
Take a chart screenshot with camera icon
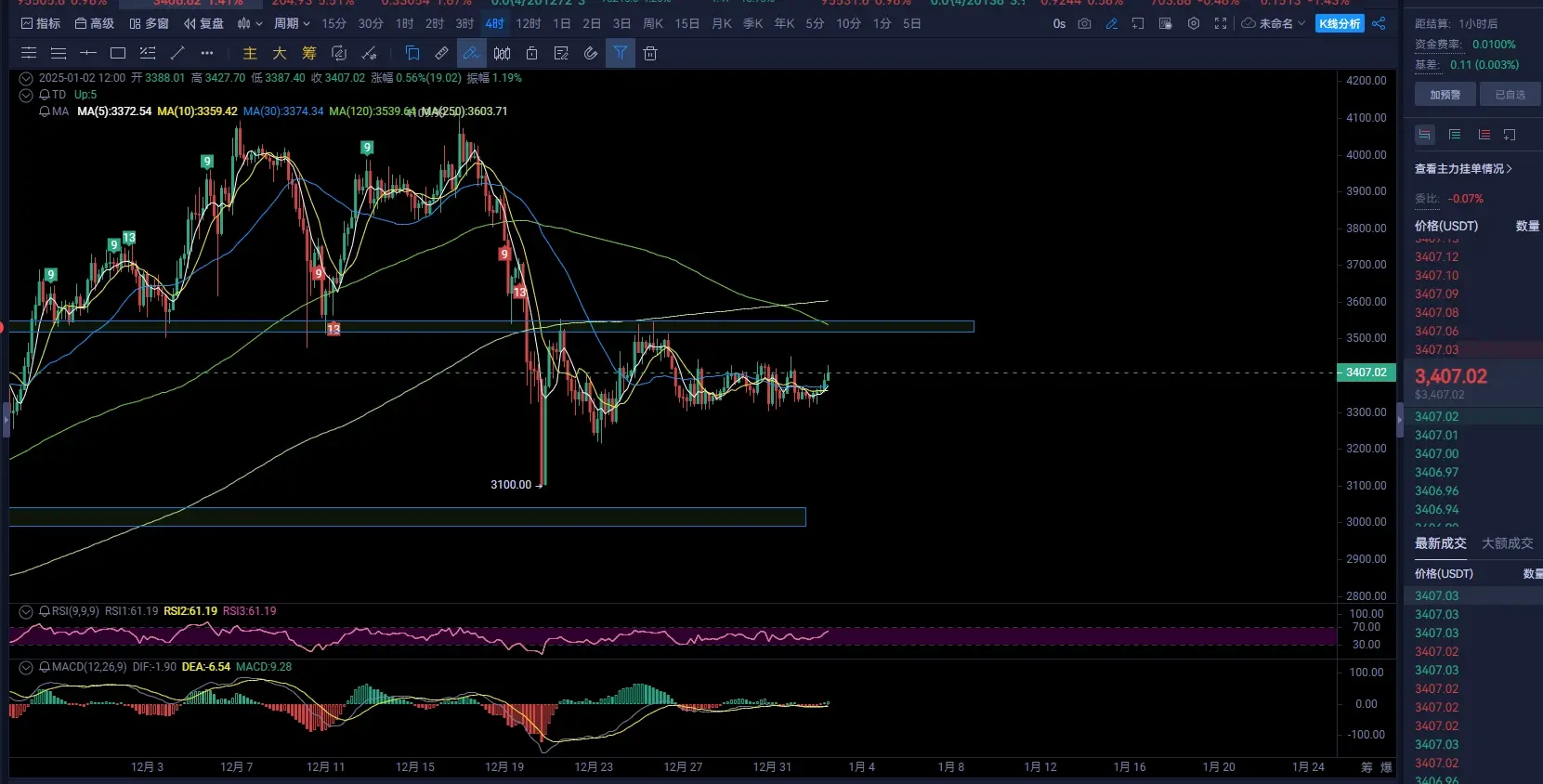1084,23
